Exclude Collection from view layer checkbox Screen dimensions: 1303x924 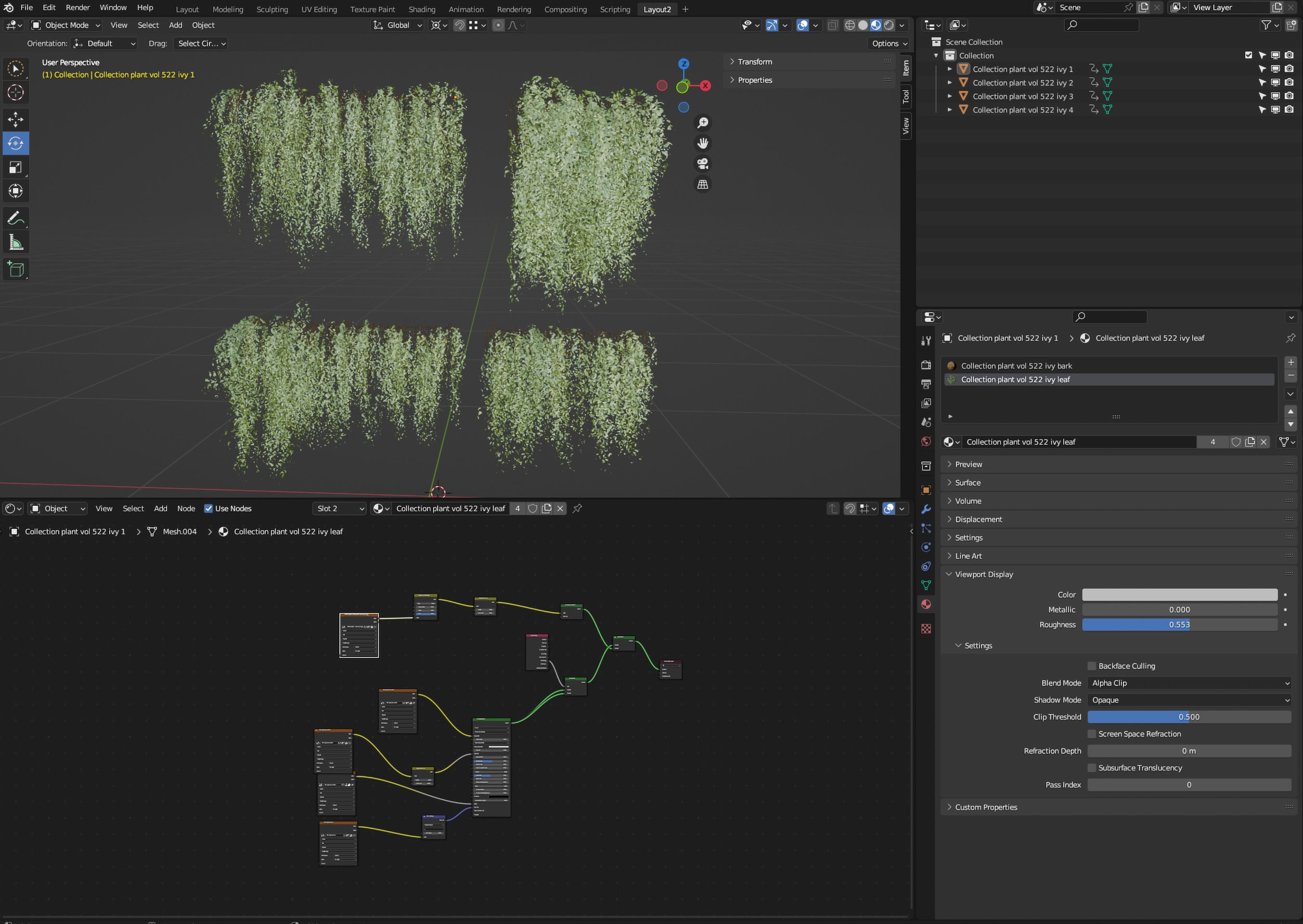1249,55
